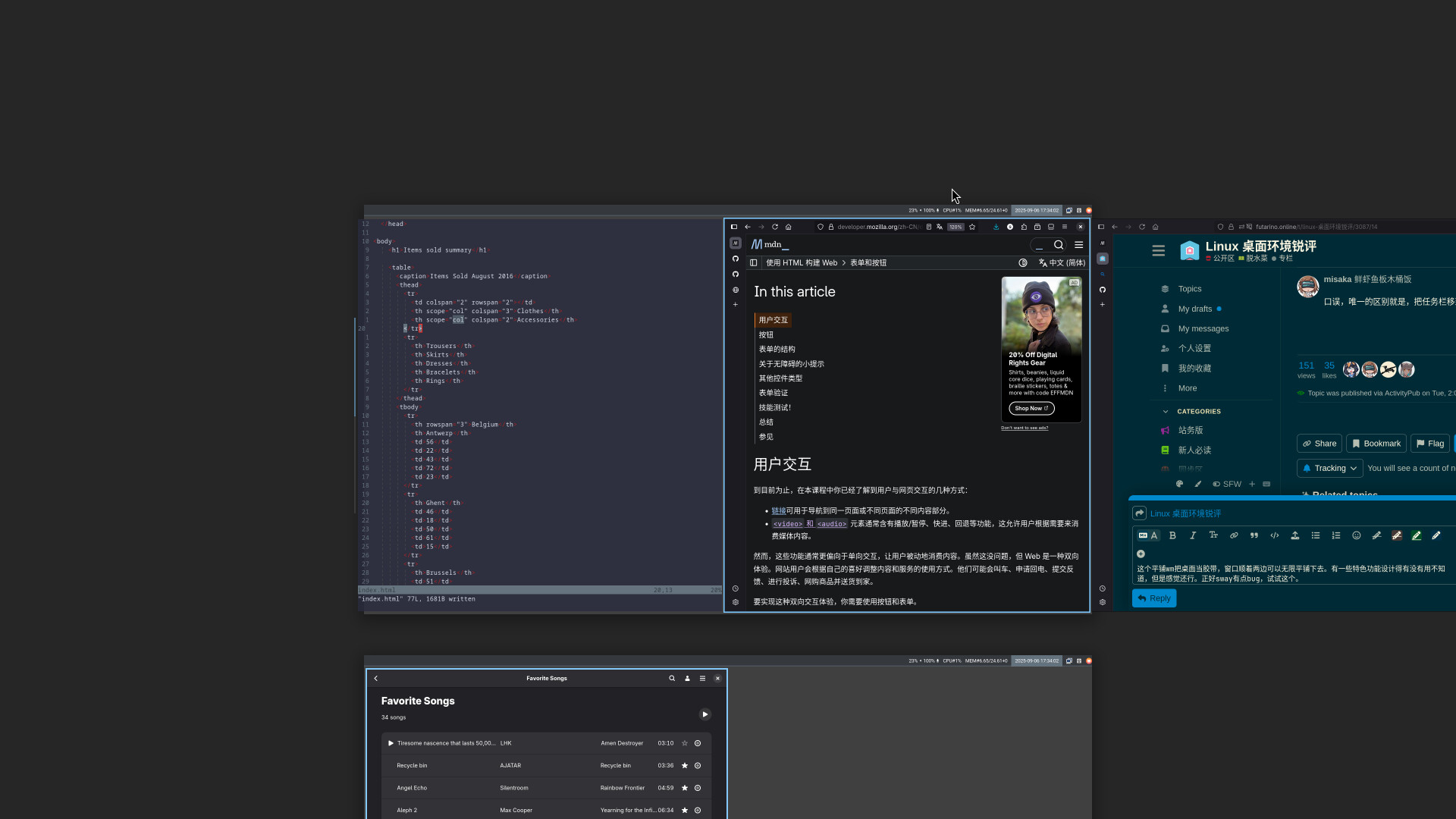The height and width of the screenshot is (819, 1456).
Task: Open the Tracking notification dropdown
Action: (x=1330, y=469)
